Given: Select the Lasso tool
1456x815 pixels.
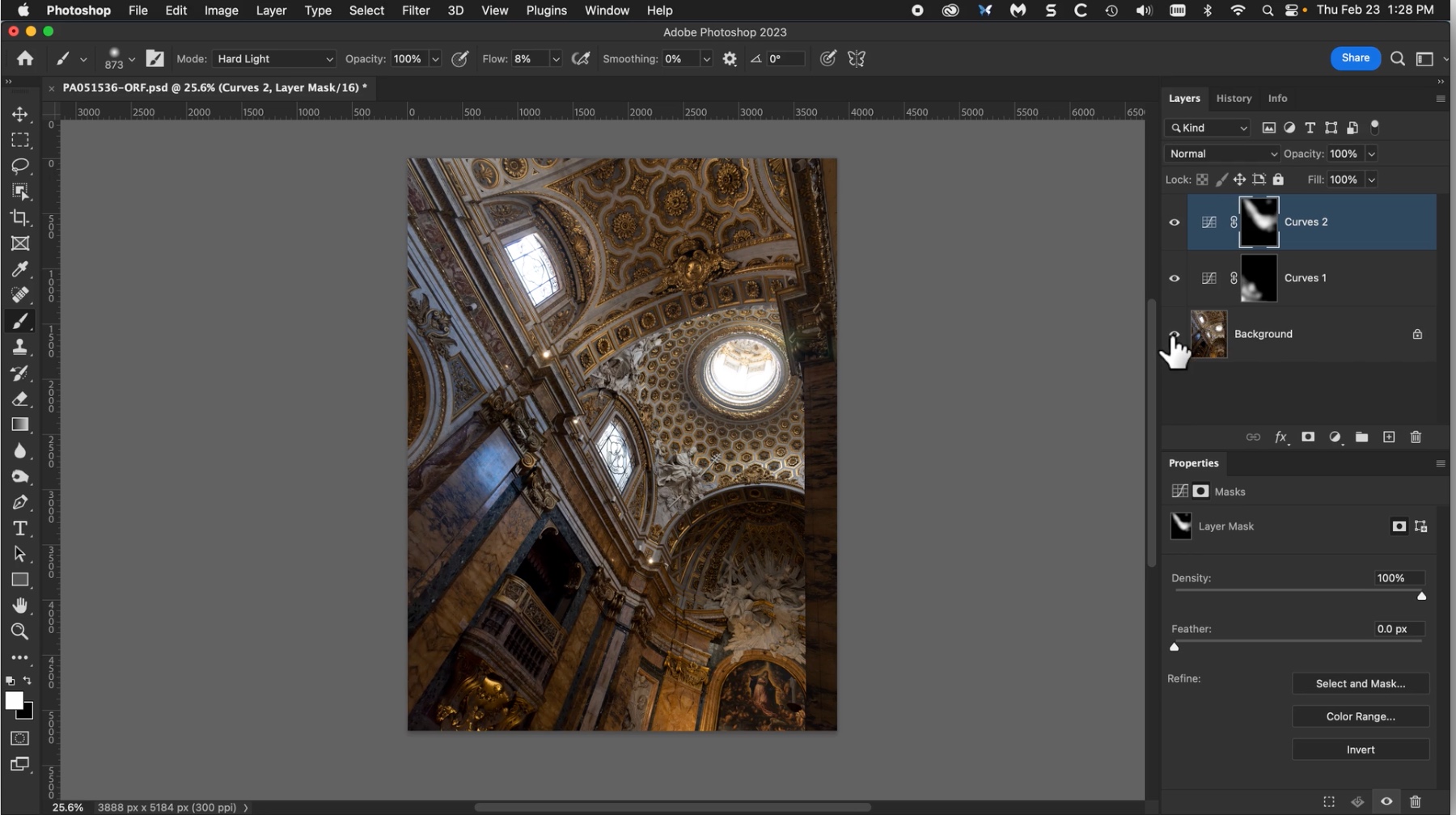Looking at the screenshot, I should (x=20, y=166).
